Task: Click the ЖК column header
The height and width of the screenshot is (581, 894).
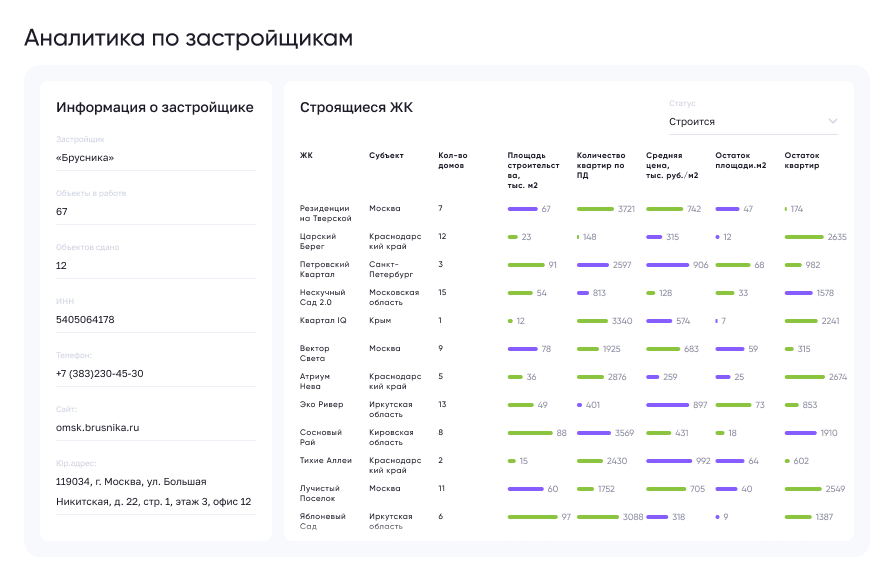Action: (x=306, y=155)
